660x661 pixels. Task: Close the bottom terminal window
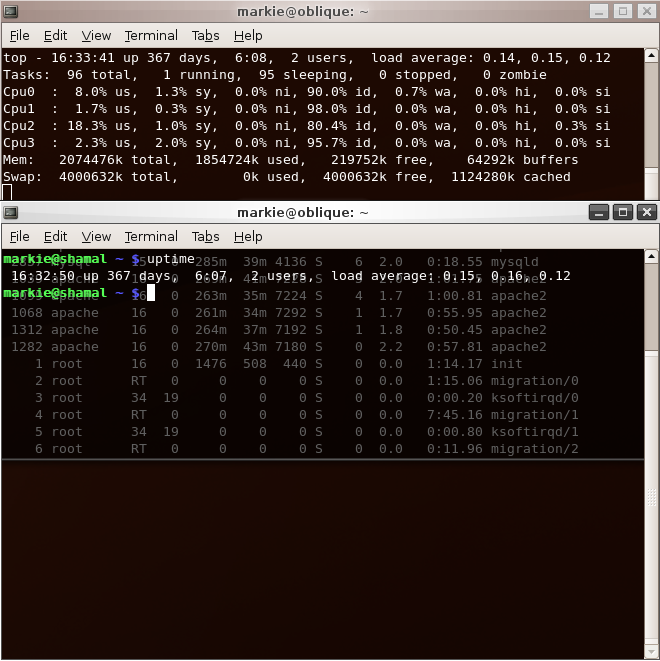click(x=647, y=212)
